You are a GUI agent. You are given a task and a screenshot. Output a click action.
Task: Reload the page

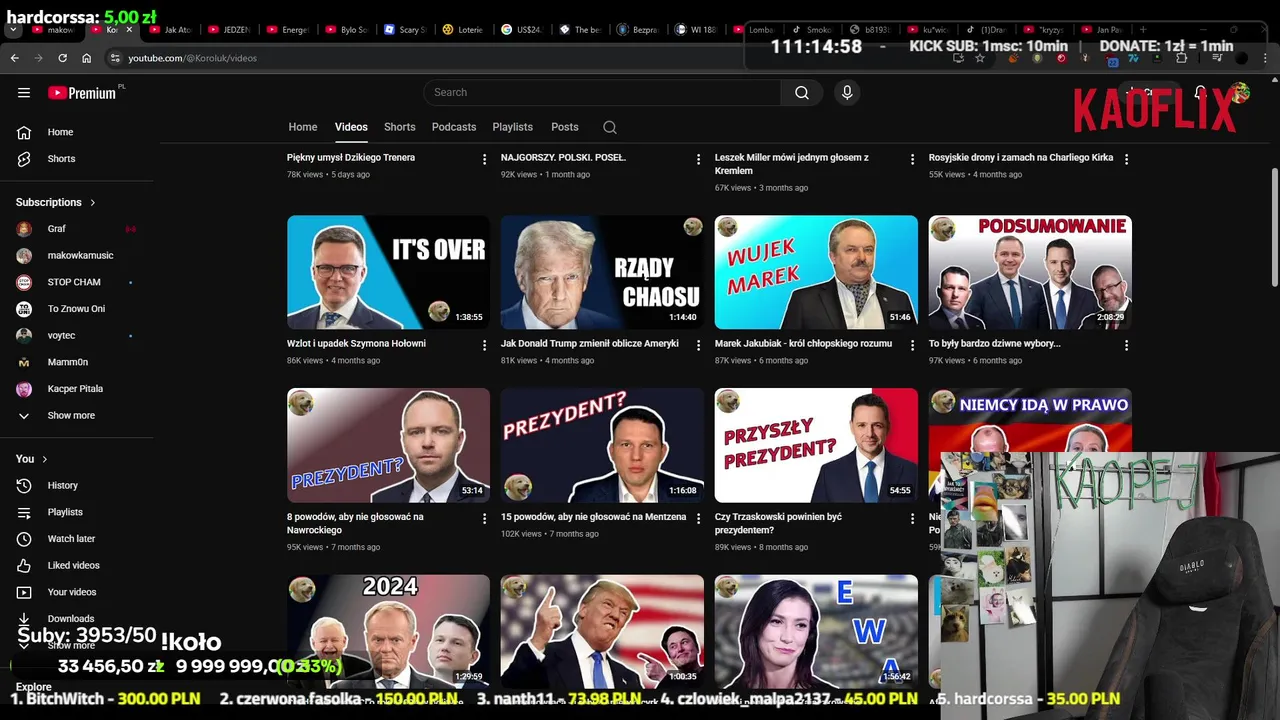[62, 58]
